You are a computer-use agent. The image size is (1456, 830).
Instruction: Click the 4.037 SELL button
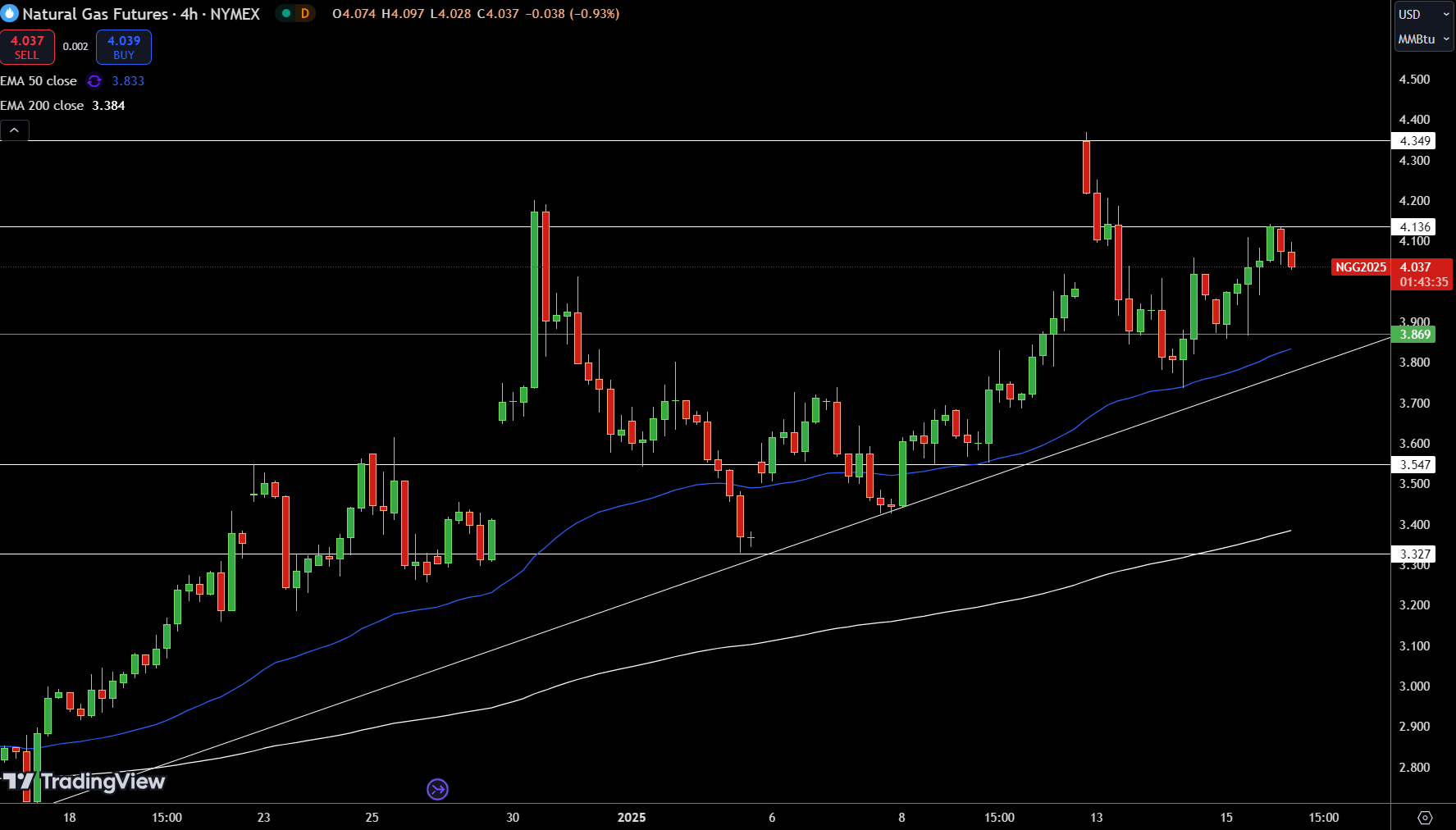pyautogui.click(x=27, y=47)
